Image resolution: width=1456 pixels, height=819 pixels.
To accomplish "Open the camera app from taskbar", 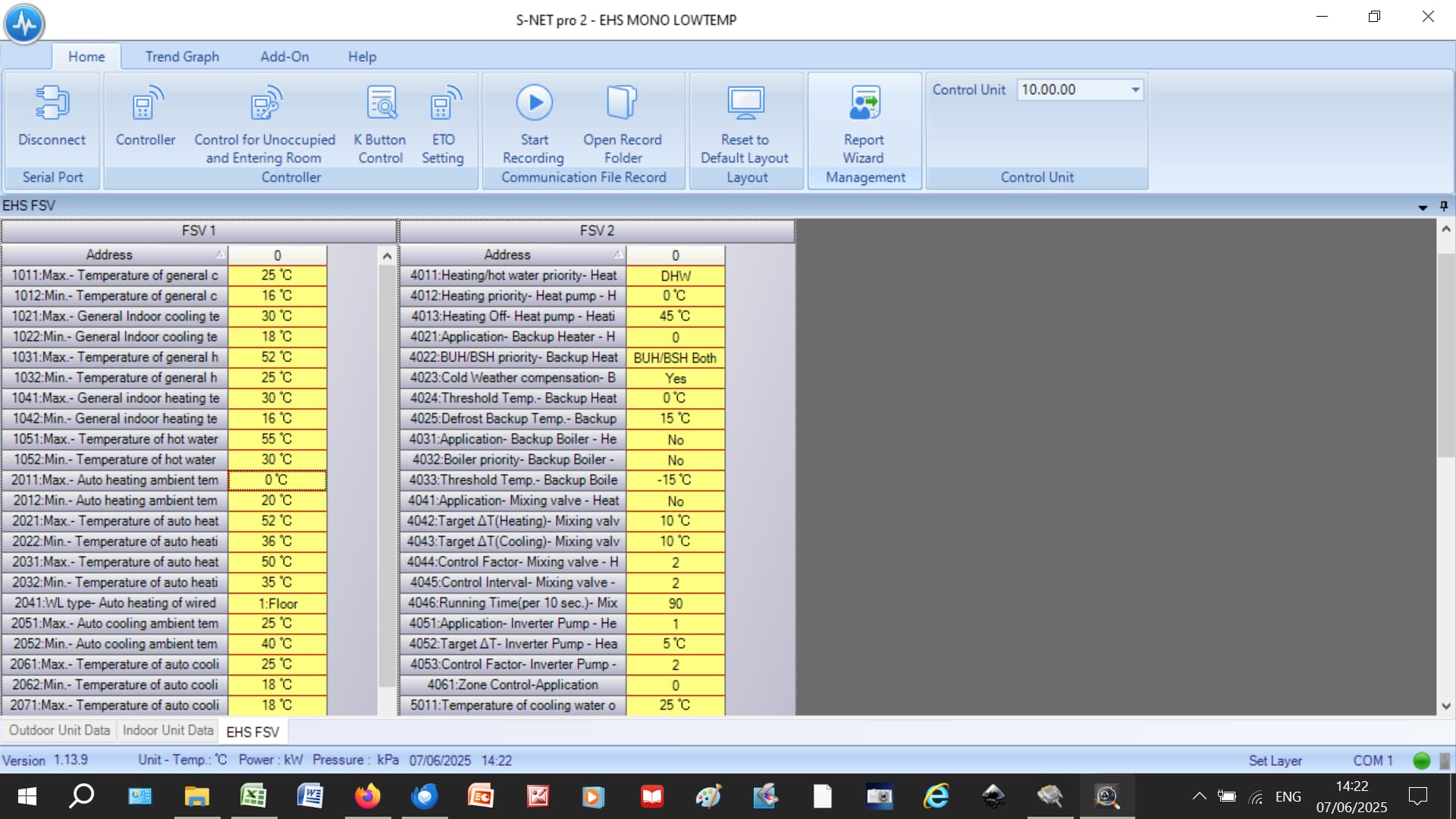I will pos(880,796).
